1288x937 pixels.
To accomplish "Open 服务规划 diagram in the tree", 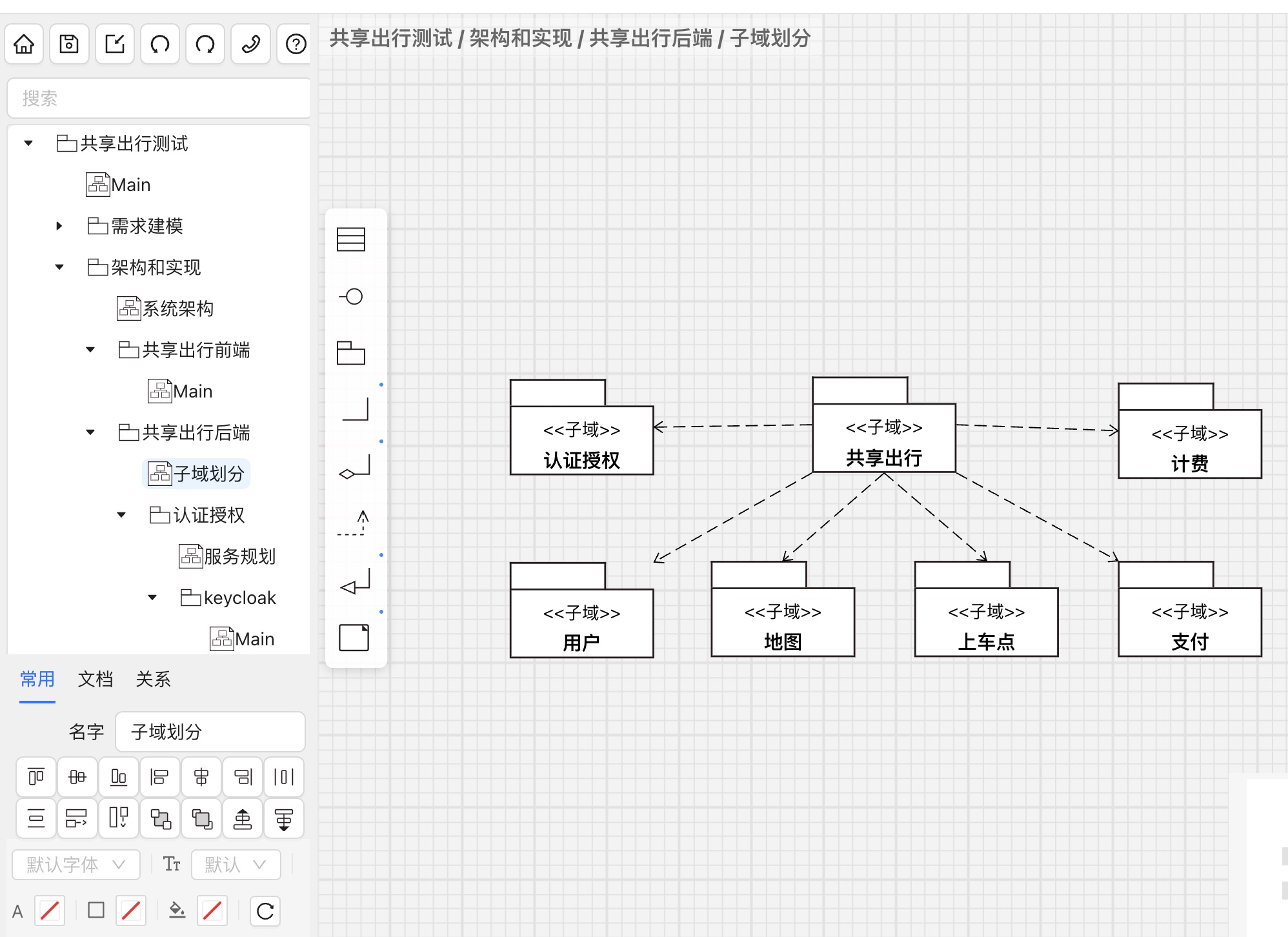I will pos(227,556).
